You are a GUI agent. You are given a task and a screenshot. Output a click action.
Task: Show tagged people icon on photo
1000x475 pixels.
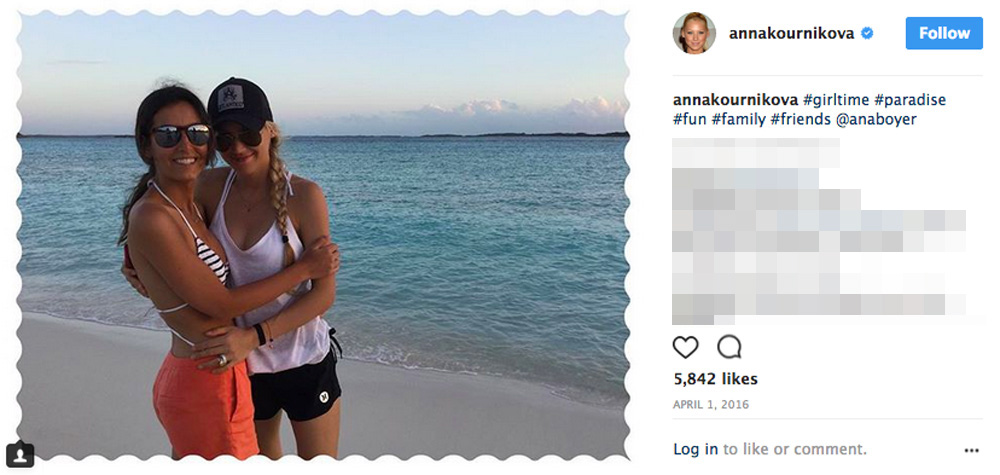[x=20, y=454]
